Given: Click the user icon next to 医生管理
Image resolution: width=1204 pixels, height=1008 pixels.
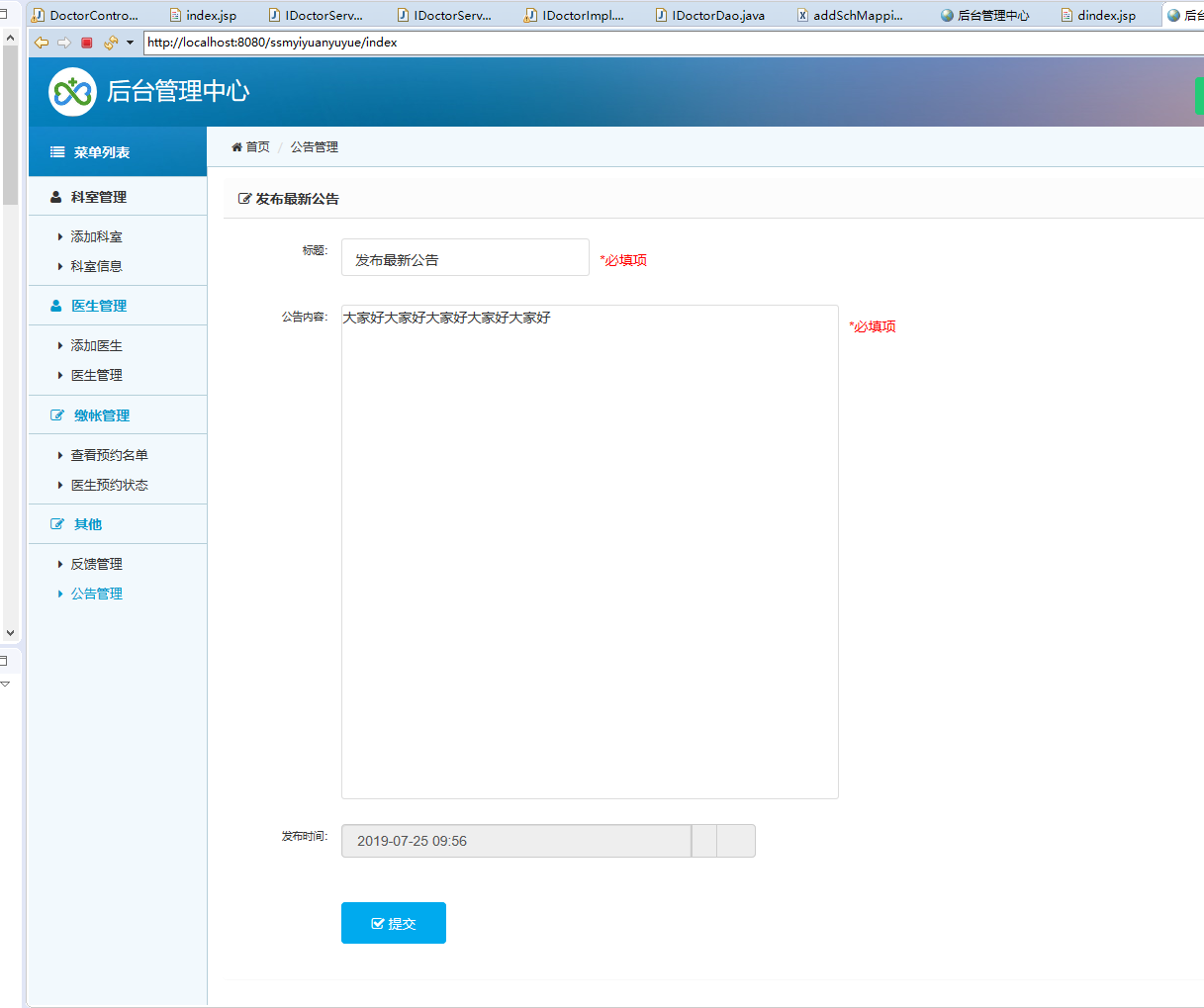Looking at the screenshot, I should pos(54,306).
